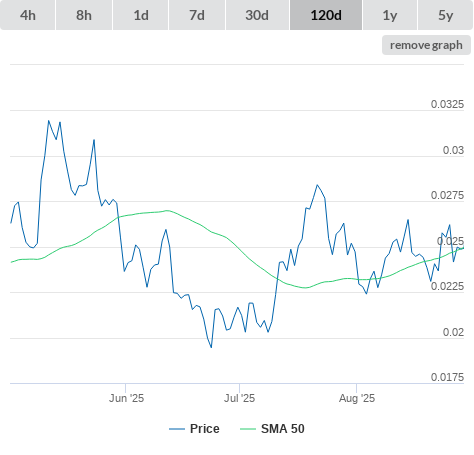Viewport: 474px width, 455px height.
Task: Toggle the Price series in legend
Action: [x=204, y=429]
